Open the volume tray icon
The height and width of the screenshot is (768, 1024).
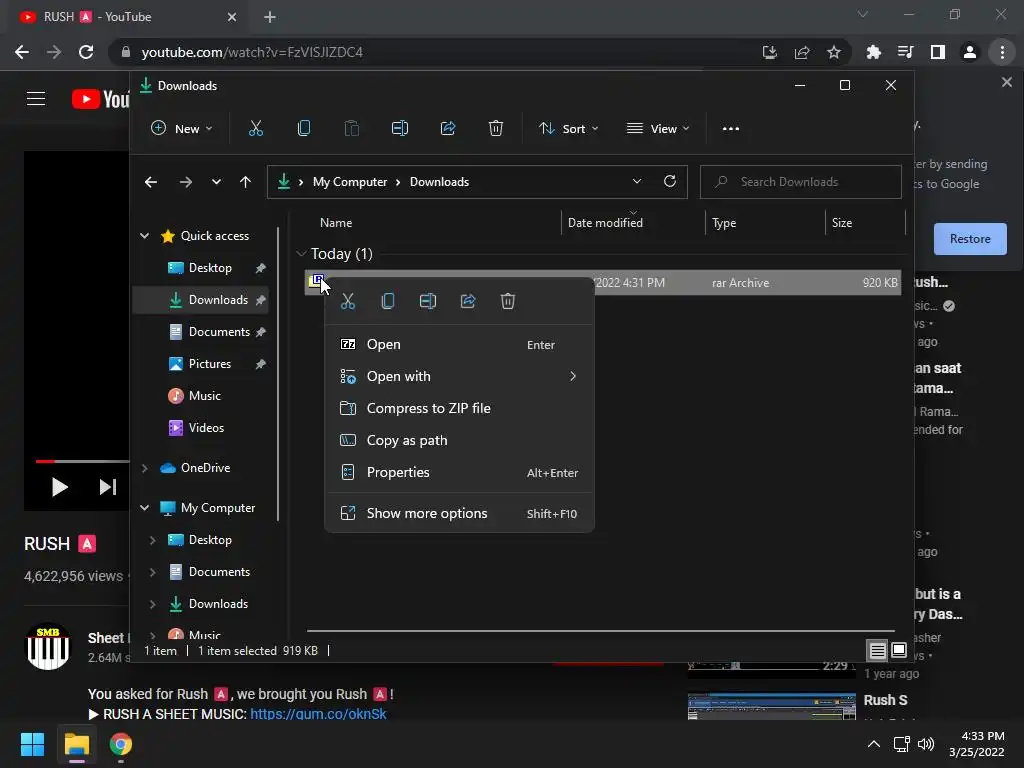[925, 744]
